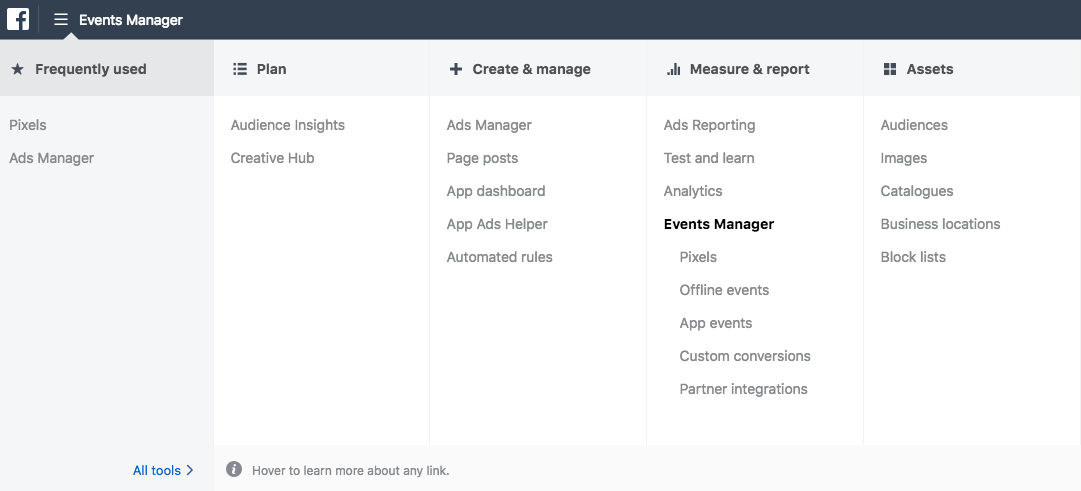Click the plus icon beside Create & manage
Screen dimensions: 1081x491
(456, 69)
